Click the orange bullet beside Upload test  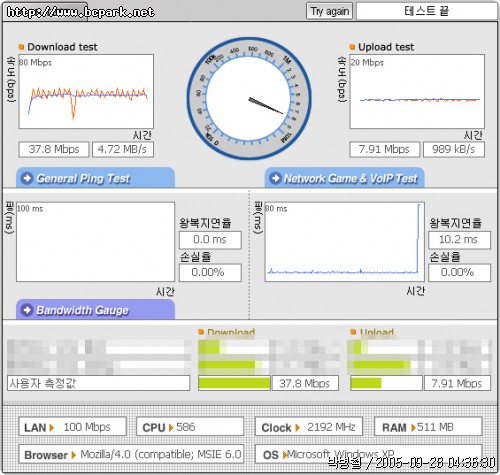coord(352,47)
